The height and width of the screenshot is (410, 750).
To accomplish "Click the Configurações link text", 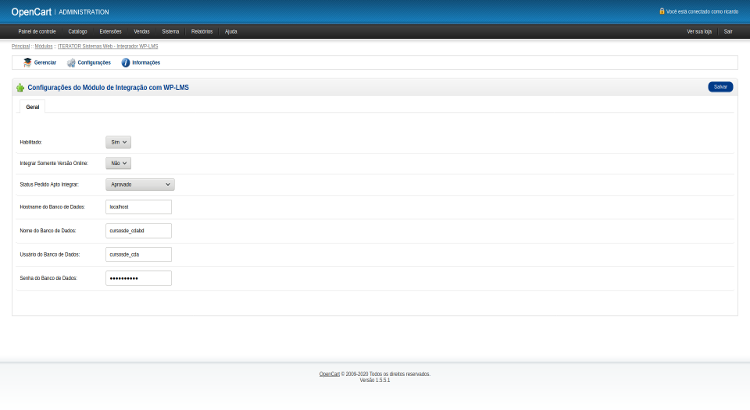I will [94, 63].
